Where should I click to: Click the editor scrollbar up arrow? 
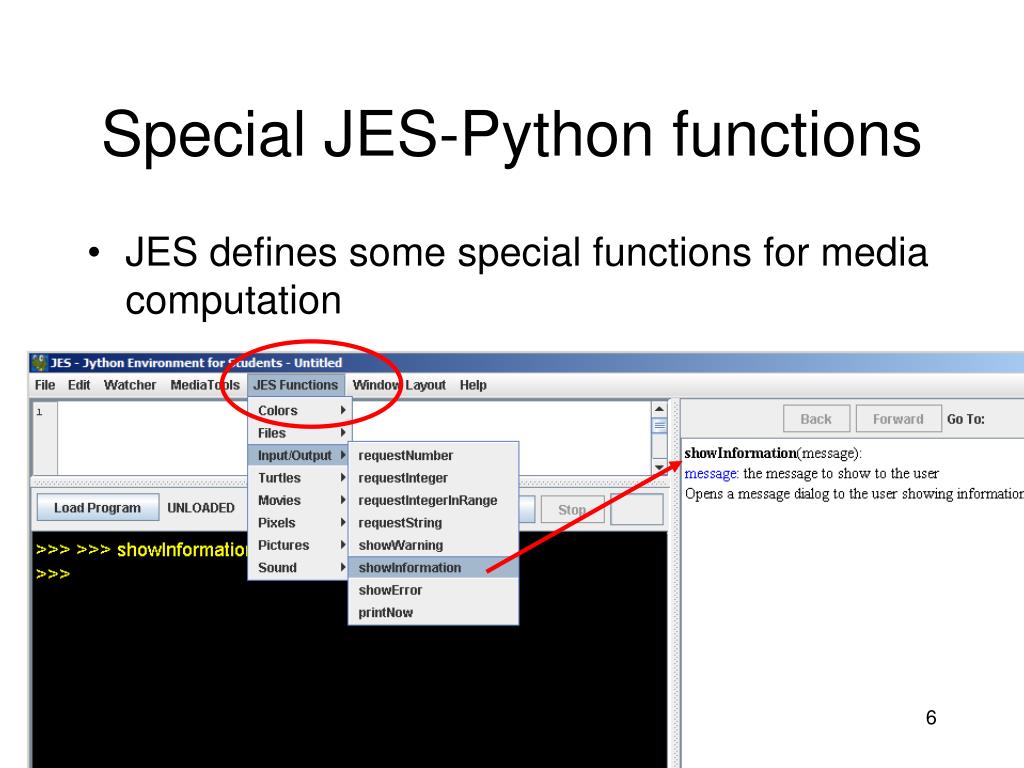659,409
